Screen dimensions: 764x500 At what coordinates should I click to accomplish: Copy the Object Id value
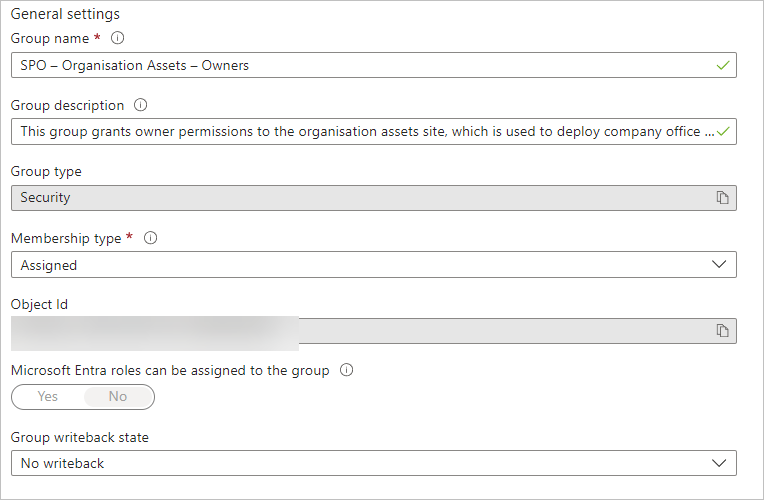coord(722,331)
